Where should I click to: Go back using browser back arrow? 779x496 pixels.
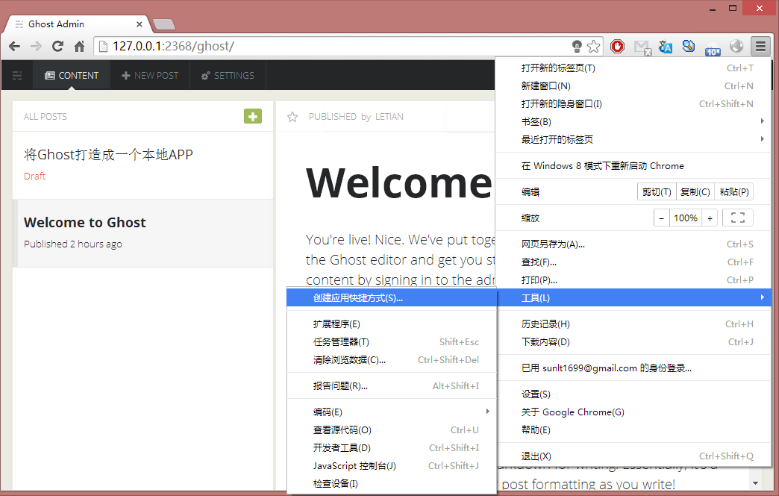click(14, 46)
